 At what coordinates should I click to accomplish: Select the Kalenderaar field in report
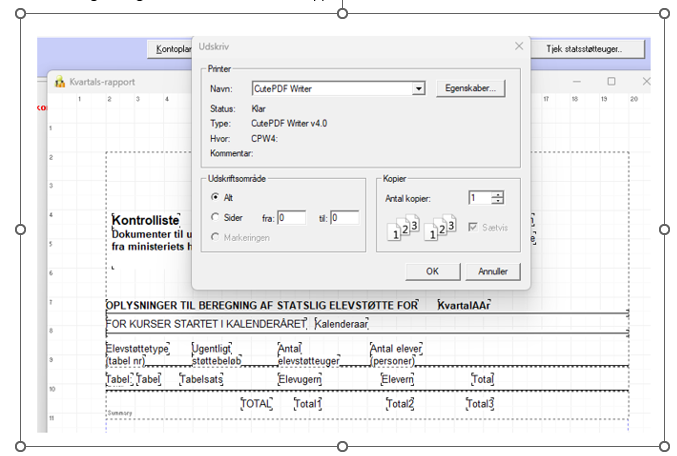tap(341, 323)
